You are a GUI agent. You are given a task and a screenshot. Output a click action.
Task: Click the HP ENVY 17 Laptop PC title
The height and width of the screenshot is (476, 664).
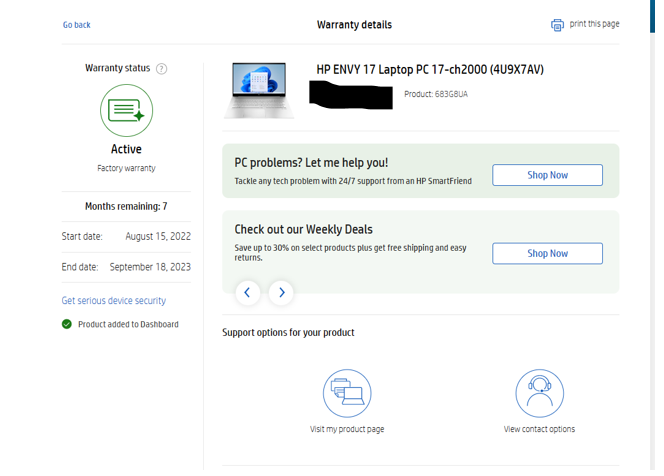[430, 69]
